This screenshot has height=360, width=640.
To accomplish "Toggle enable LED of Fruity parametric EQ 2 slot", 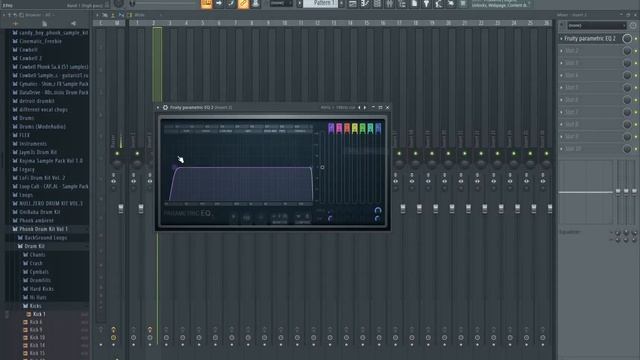I will coord(636,39).
